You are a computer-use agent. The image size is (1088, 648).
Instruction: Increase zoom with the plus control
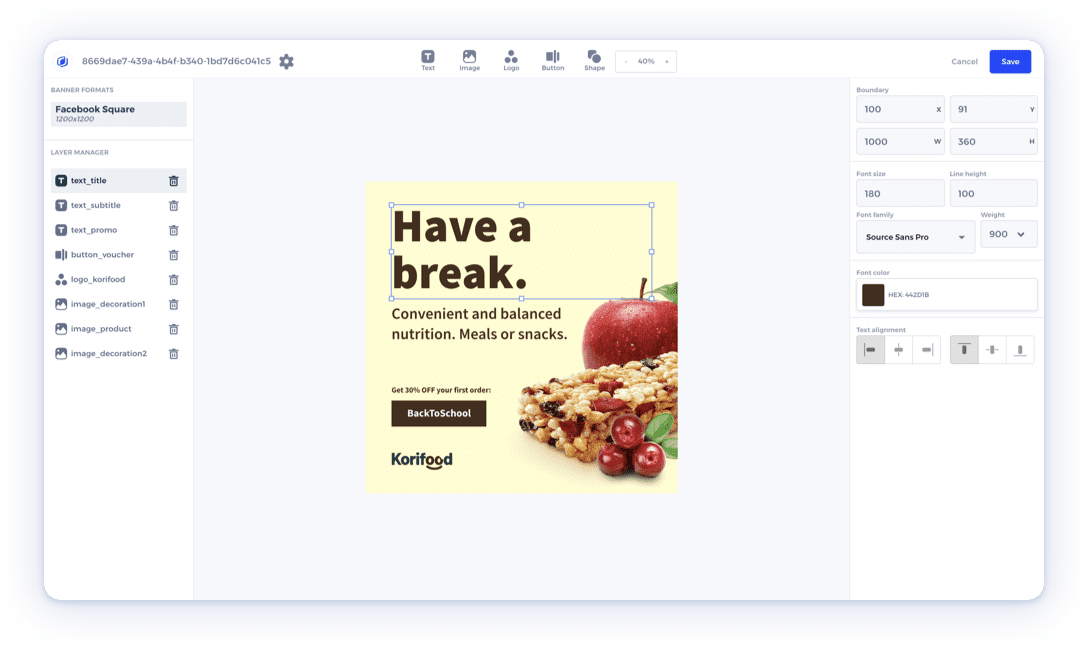click(667, 62)
